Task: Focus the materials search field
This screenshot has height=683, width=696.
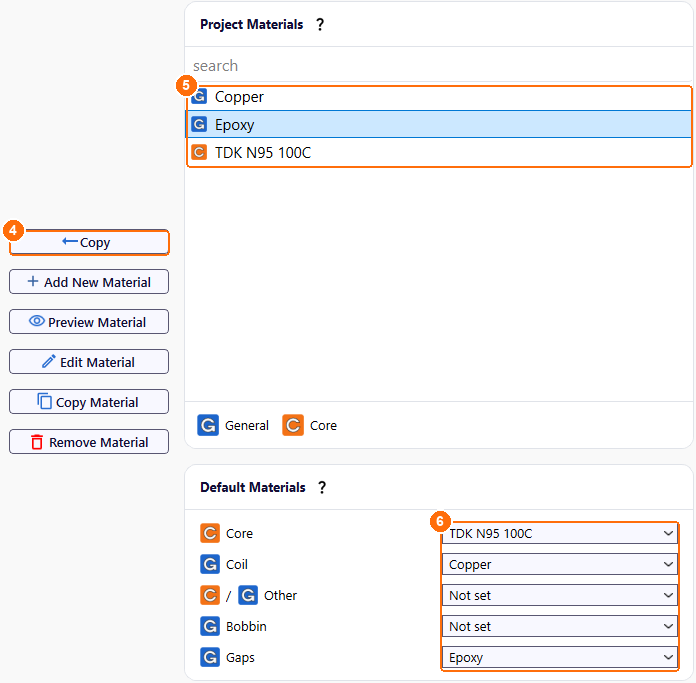Action: click(439, 66)
